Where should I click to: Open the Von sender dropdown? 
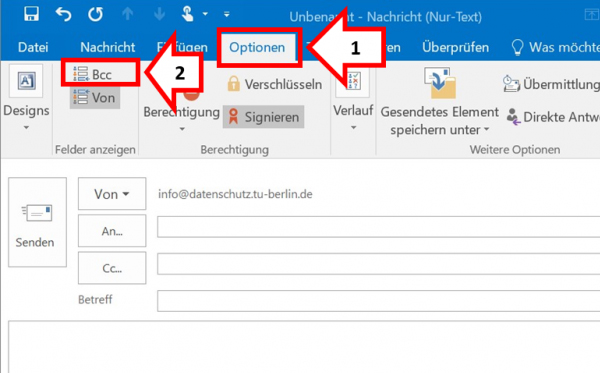(x=112, y=194)
